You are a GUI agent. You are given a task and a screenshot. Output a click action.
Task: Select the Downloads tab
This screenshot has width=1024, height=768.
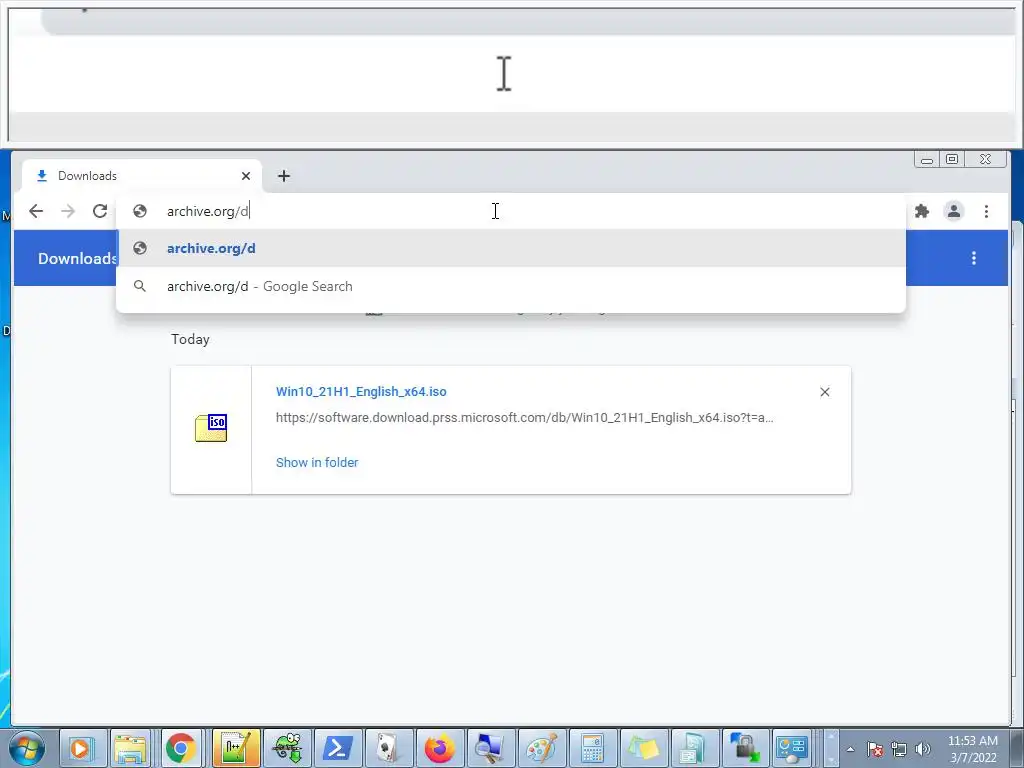point(142,176)
